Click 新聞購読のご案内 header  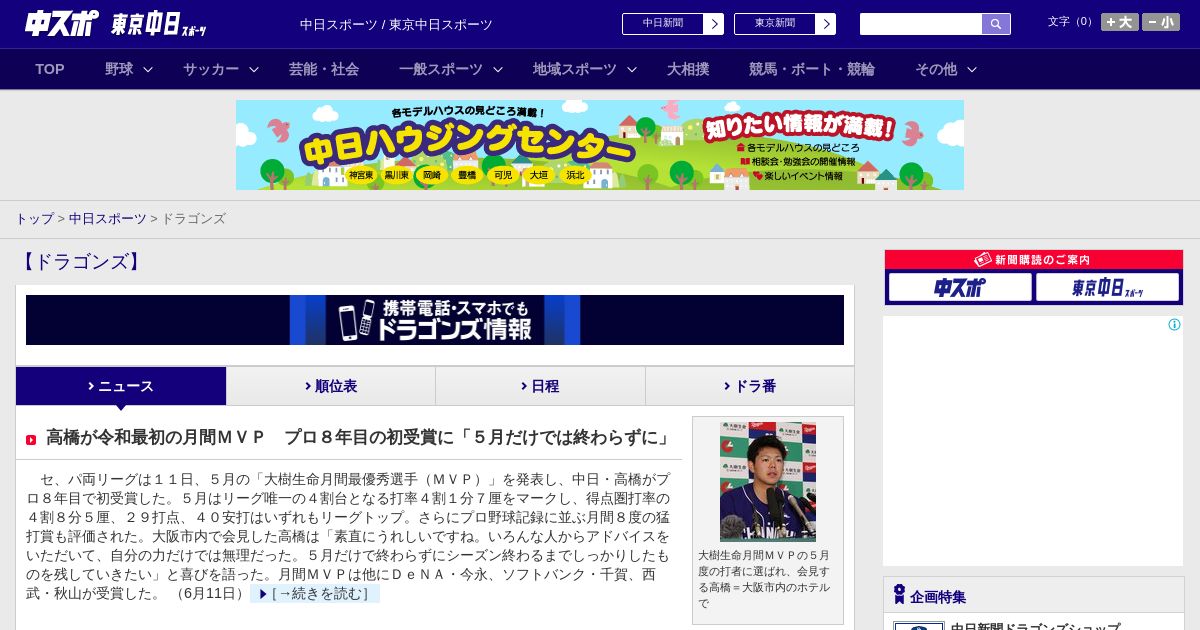pyautogui.click(x=1034, y=260)
